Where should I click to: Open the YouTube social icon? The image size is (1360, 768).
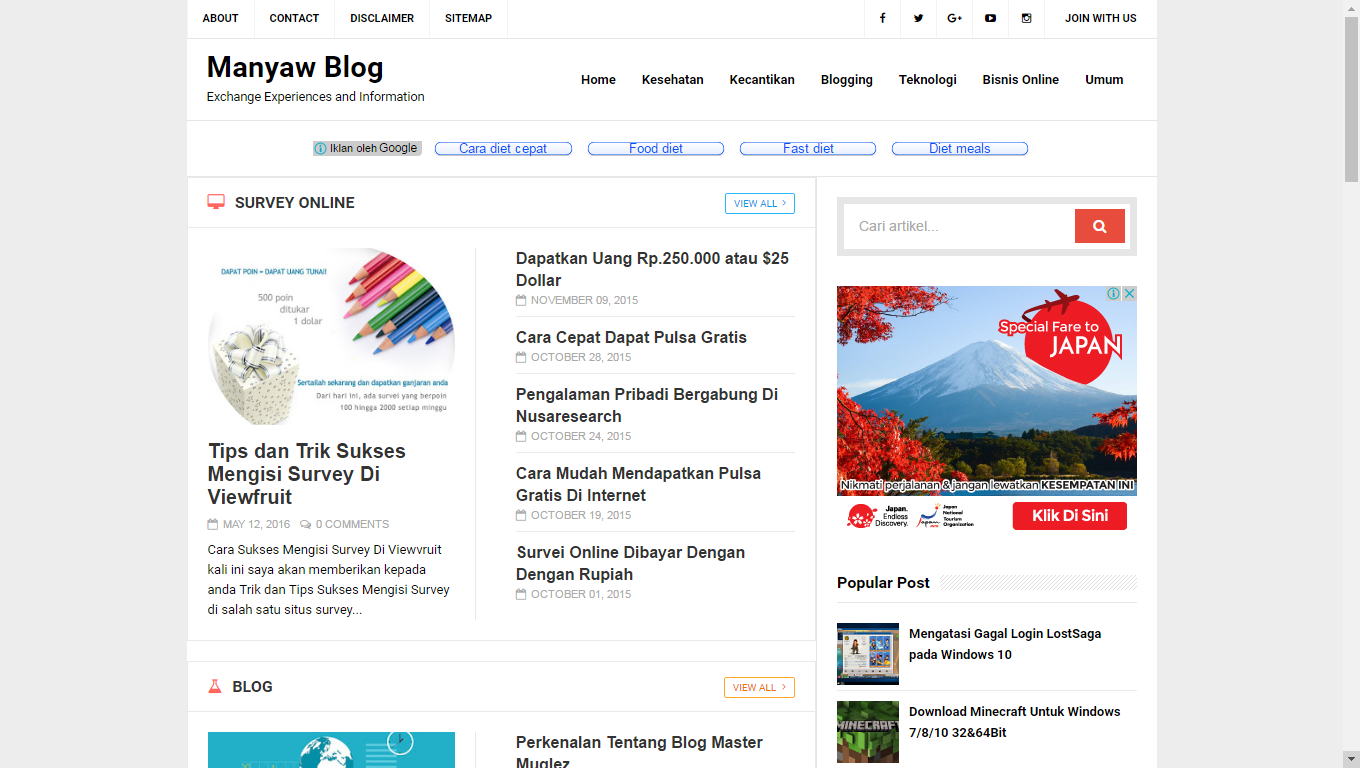[x=990, y=18]
